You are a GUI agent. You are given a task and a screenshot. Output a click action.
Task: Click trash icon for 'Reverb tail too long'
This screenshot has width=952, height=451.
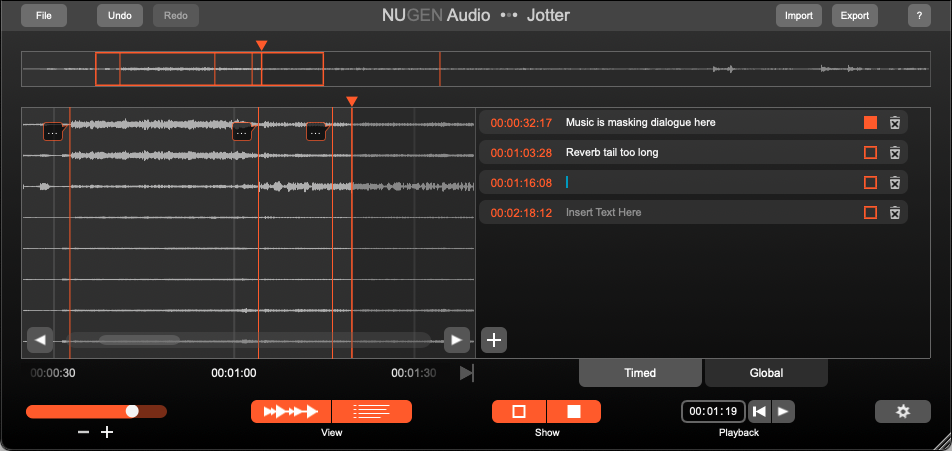[x=895, y=153]
